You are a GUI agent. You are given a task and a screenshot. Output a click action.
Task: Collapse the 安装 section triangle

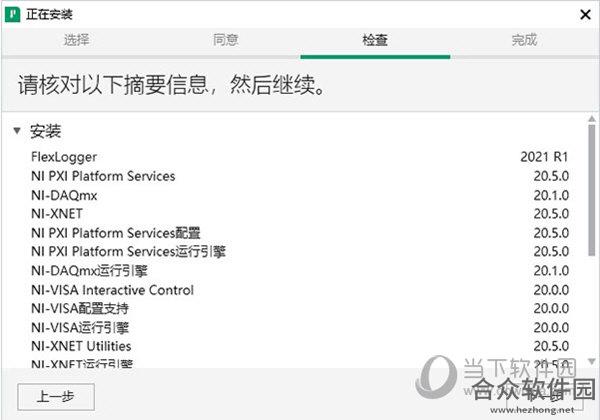[x=16, y=131]
